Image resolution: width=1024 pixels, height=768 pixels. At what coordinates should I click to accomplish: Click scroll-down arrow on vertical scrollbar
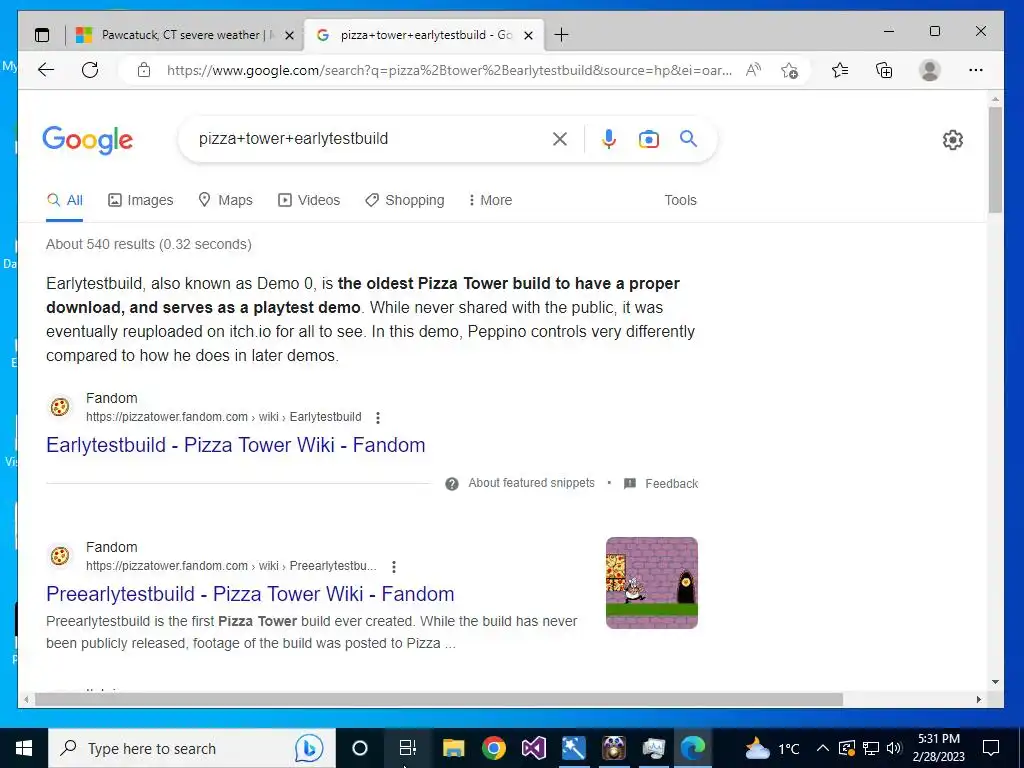[995, 682]
